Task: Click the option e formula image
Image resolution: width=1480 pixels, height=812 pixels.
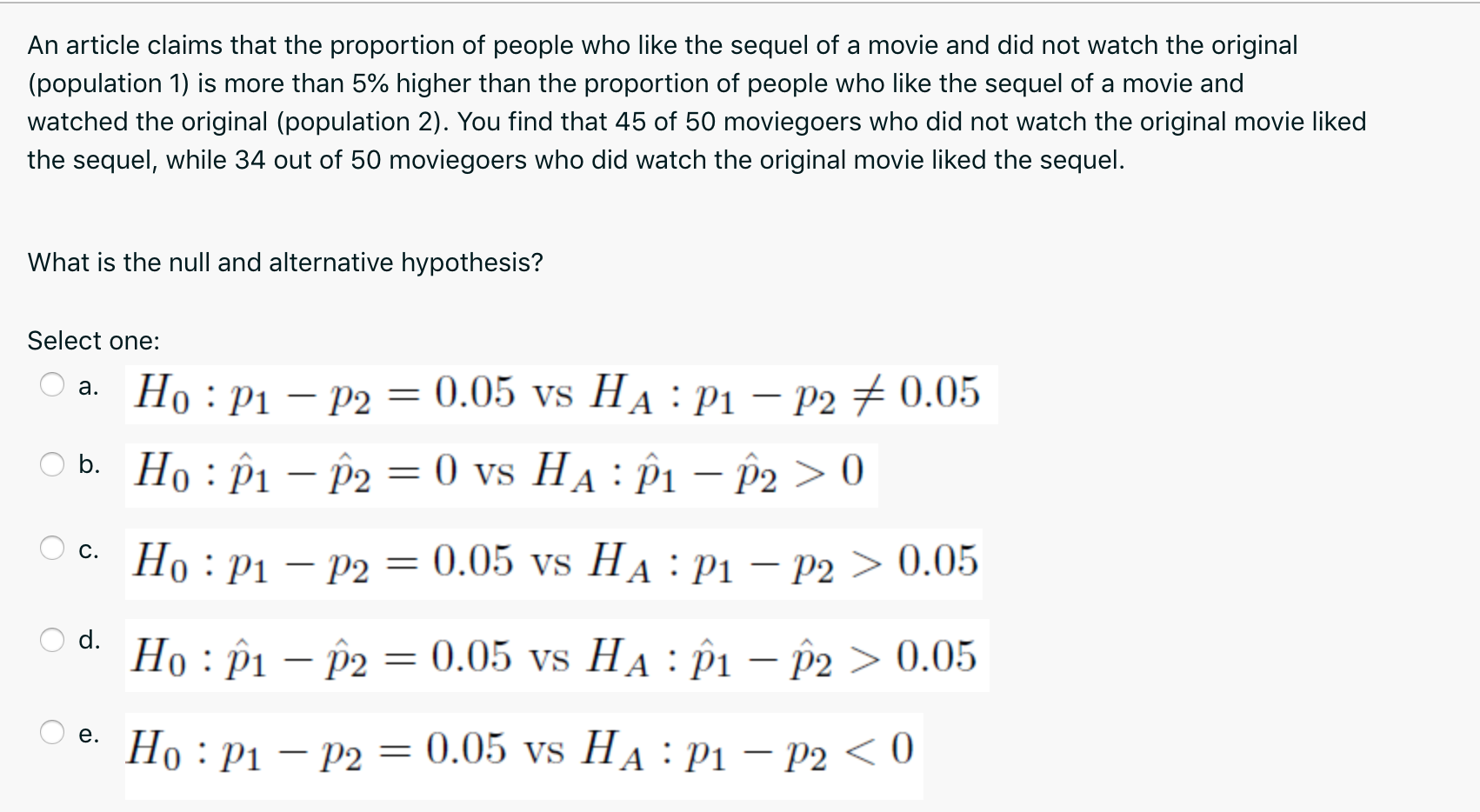Action: pos(522,752)
